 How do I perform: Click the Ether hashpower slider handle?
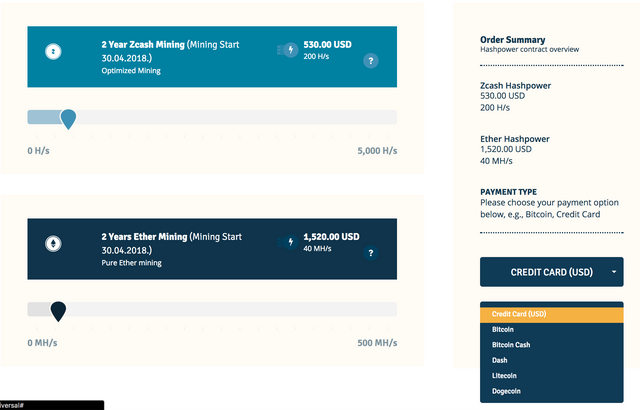coord(58,311)
